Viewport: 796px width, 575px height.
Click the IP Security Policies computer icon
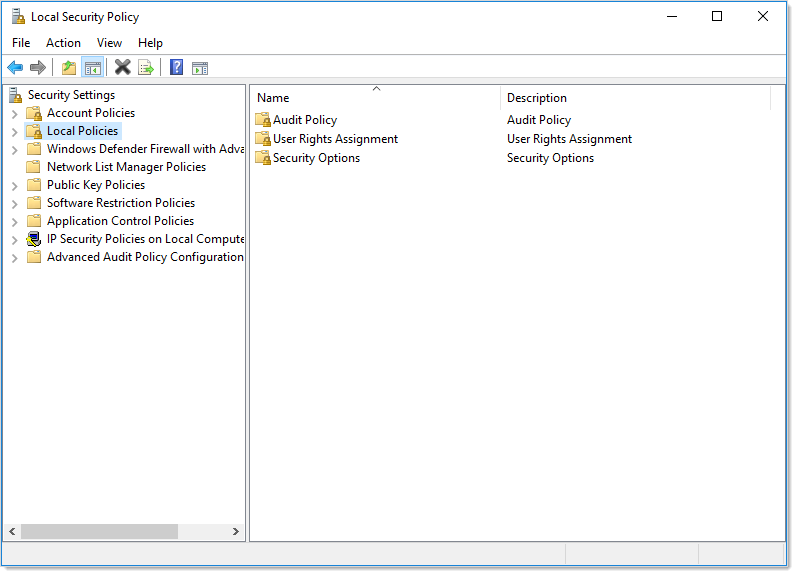click(x=34, y=239)
